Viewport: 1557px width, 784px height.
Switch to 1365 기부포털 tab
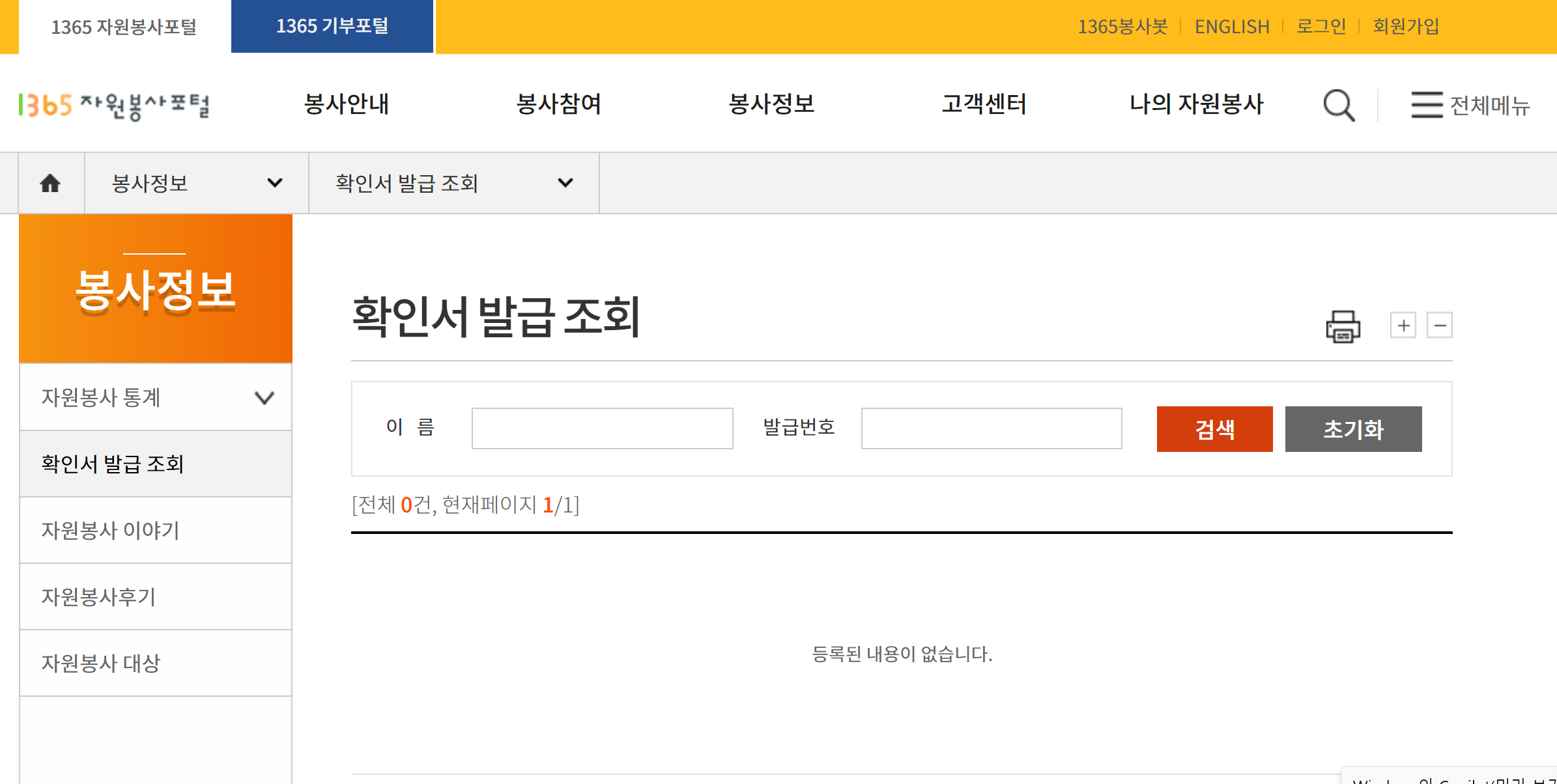coord(332,27)
